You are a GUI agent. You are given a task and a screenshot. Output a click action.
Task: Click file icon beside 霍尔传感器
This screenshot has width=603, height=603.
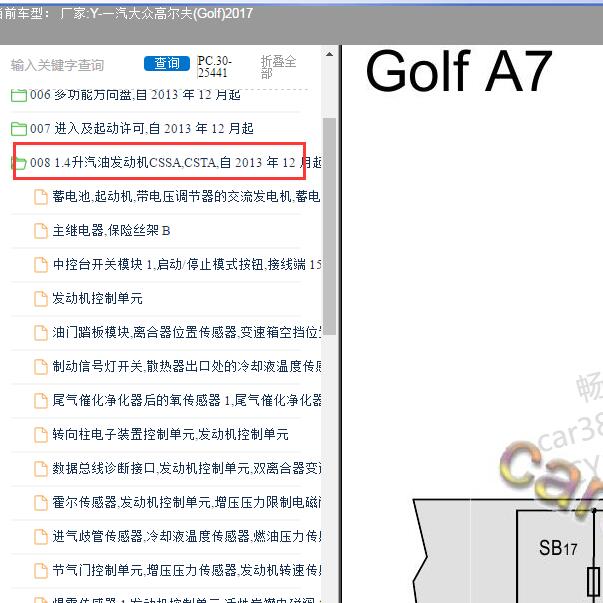click(x=41, y=503)
